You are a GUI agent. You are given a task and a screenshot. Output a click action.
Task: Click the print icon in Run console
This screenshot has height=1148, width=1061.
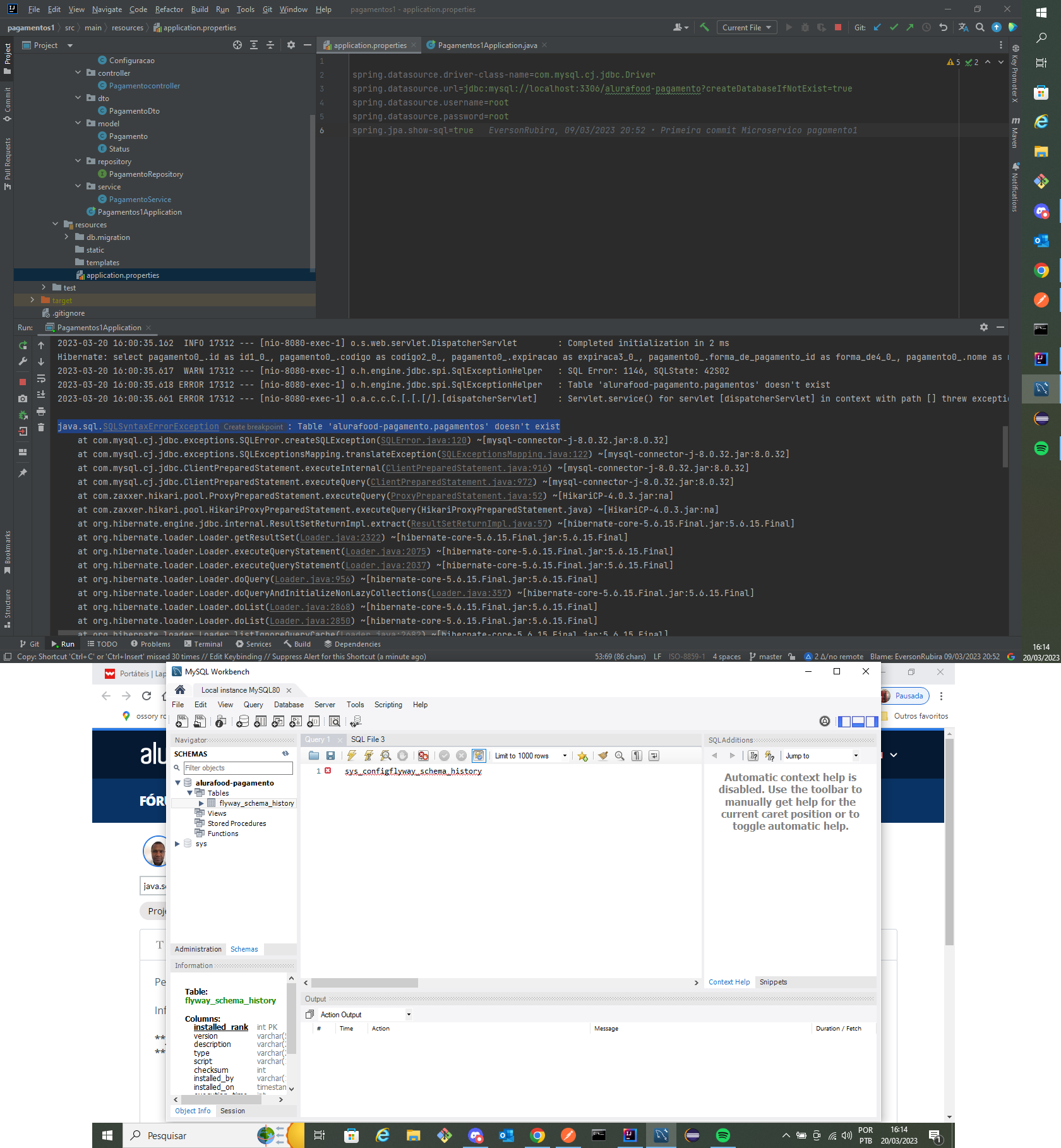coord(41,411)
